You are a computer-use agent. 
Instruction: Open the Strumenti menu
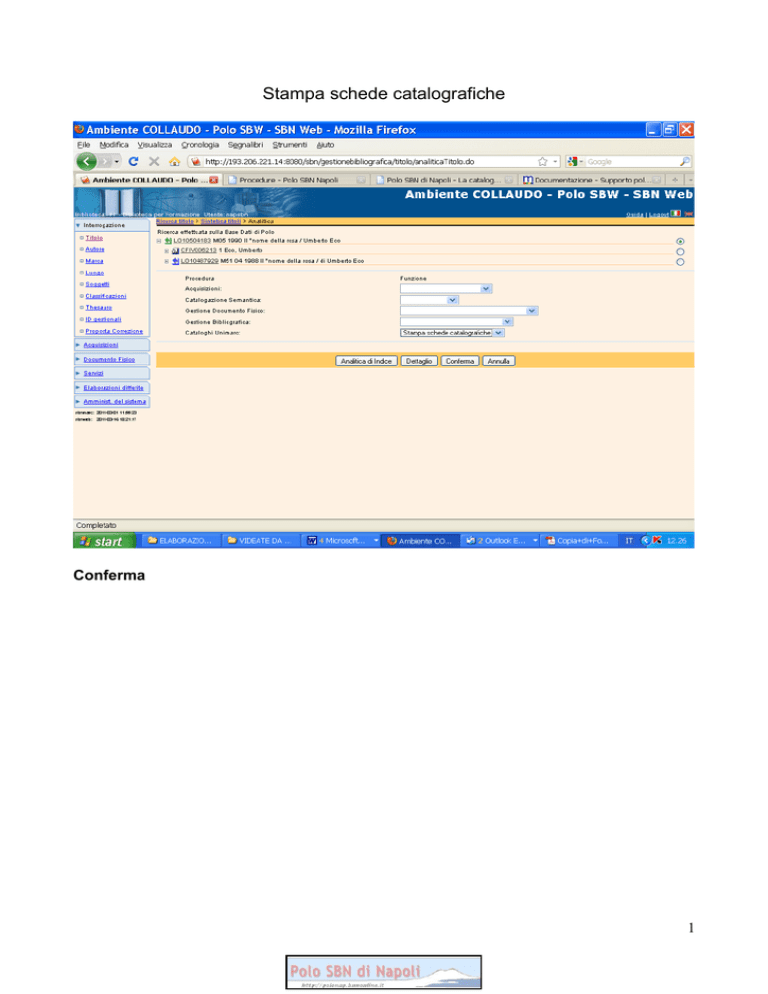[x=290, y=145]
